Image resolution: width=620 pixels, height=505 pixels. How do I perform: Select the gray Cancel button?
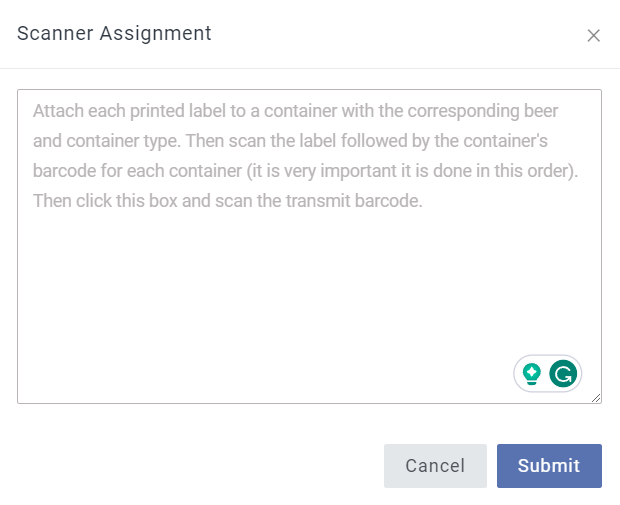pos(435,466)
